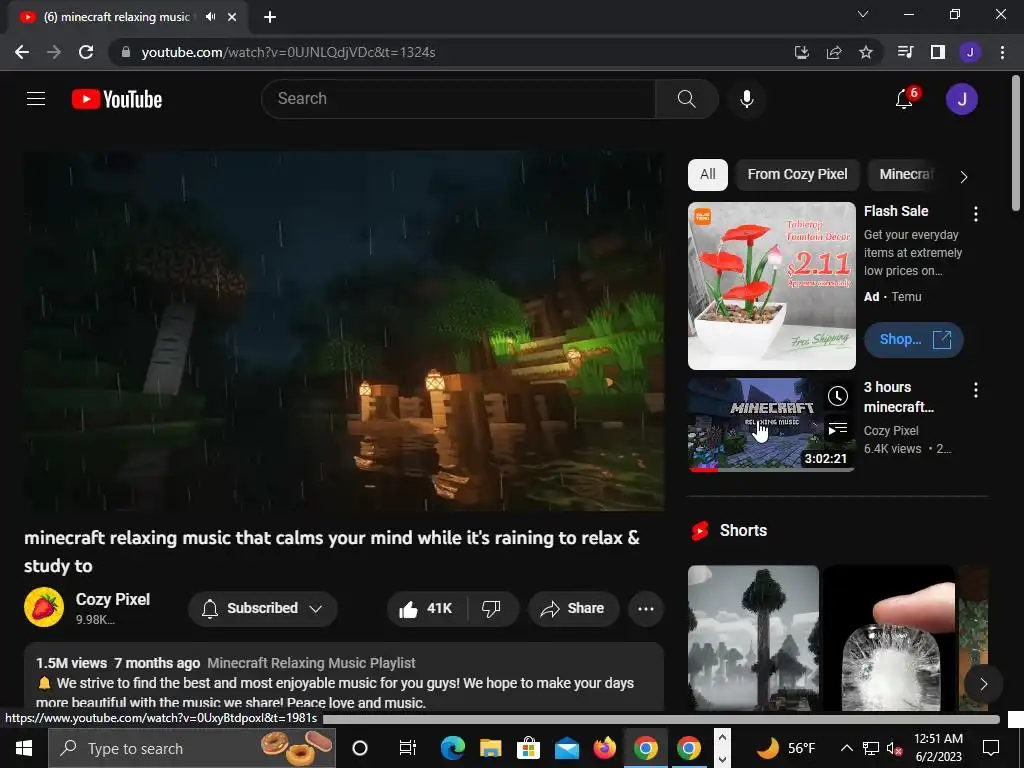Share this page from address bar
The image size is (1024, 768).
(834, 52)
